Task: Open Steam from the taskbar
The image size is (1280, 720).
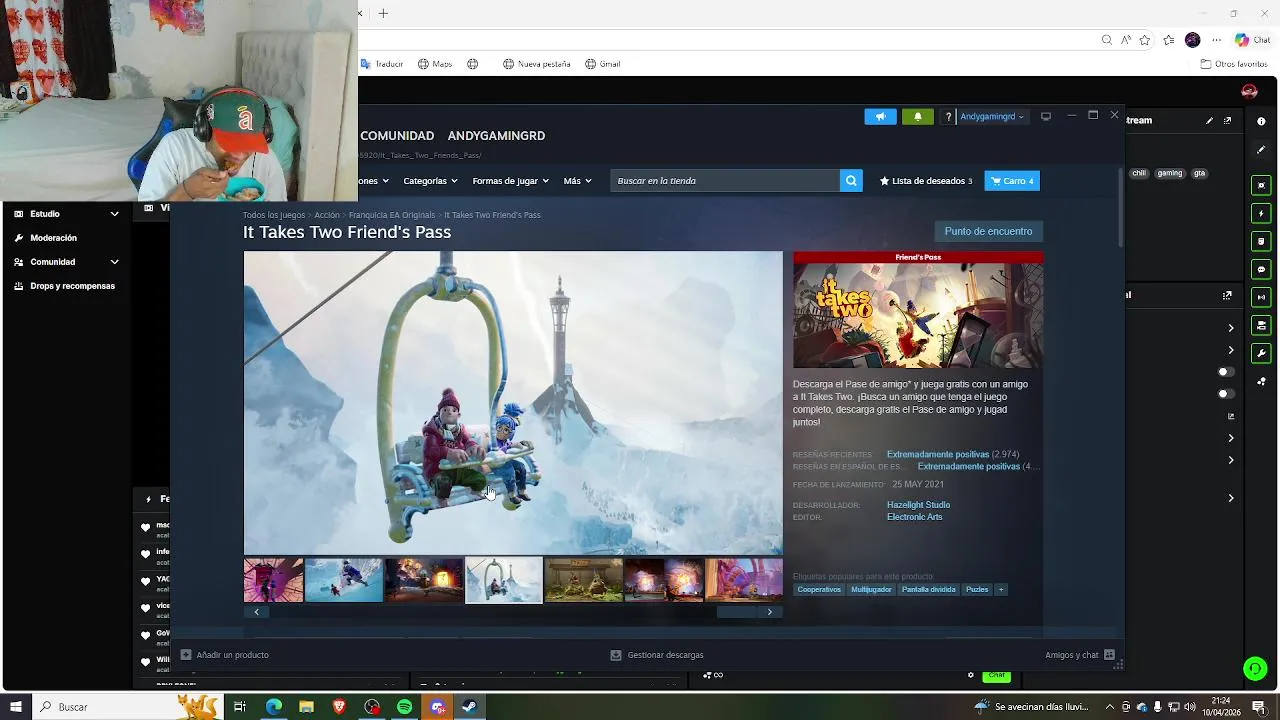Action: (469, 707)
